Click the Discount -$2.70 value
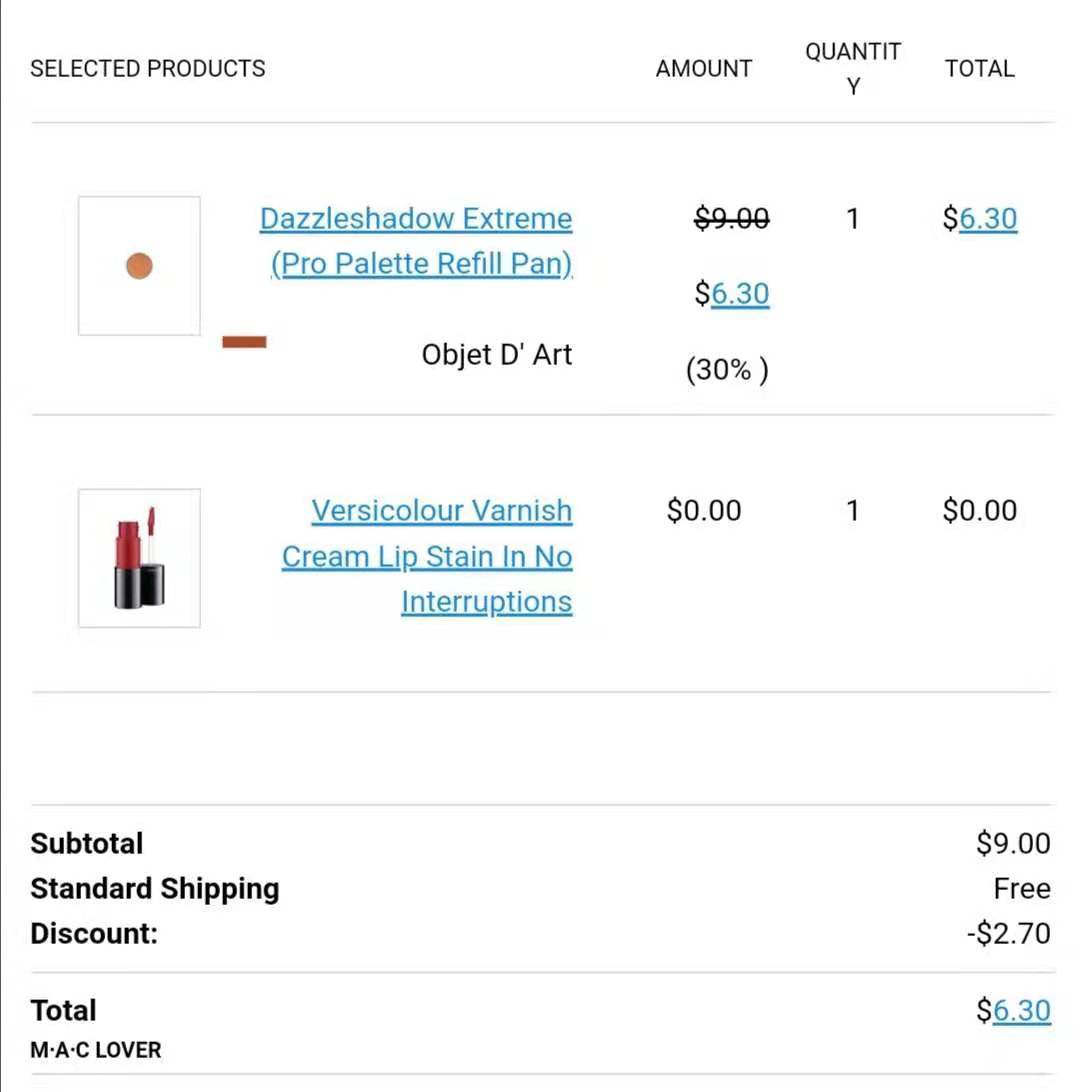Viewport: 1080px width, 1092px height. (x=1009, y=933)
